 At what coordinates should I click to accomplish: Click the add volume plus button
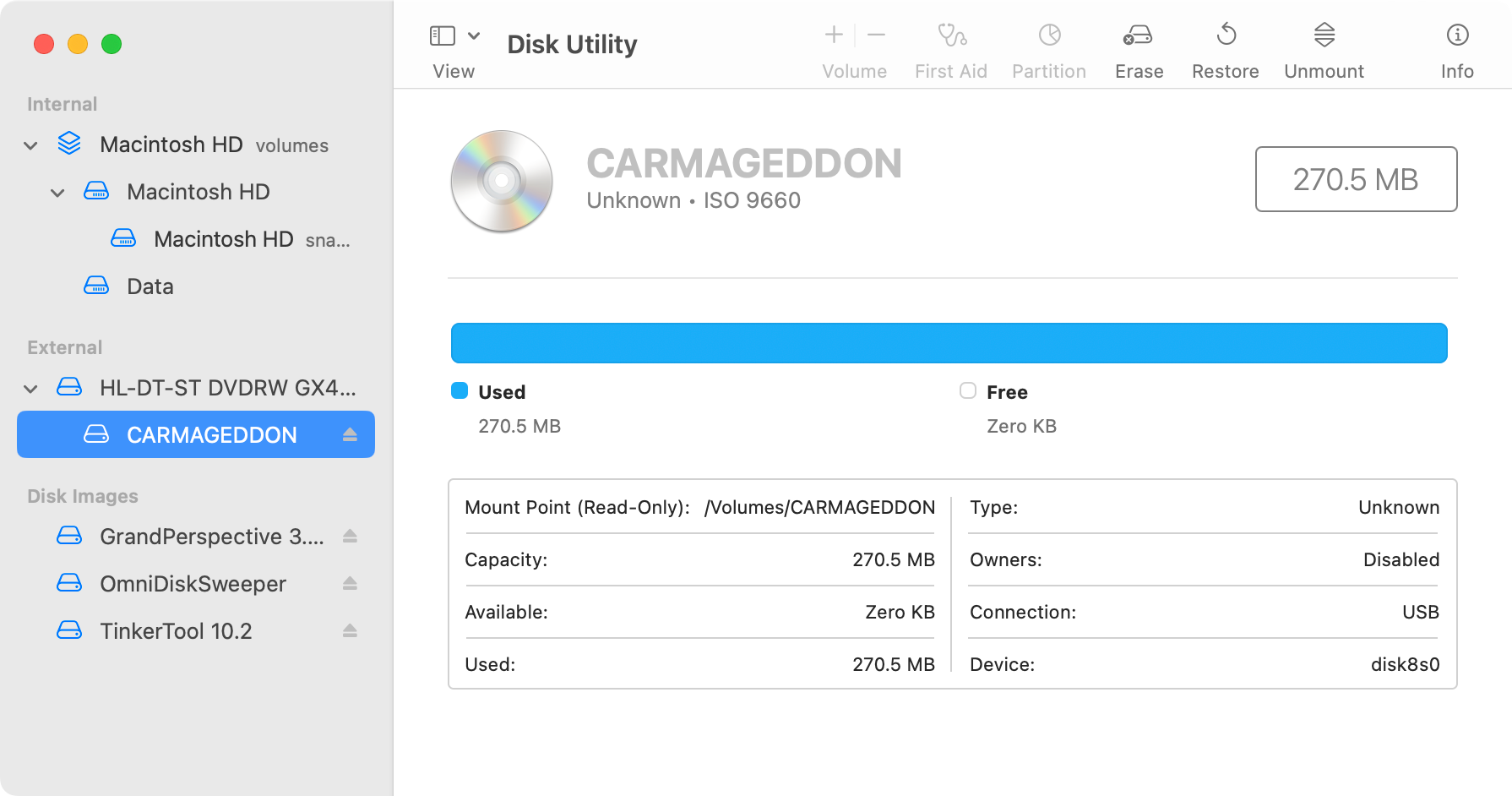click(x=834, y=35)
